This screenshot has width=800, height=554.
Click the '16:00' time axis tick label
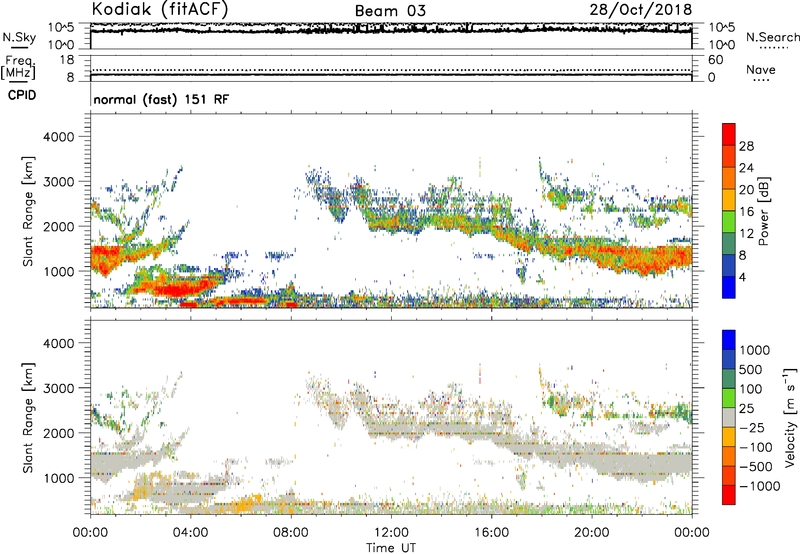[491, 533]
